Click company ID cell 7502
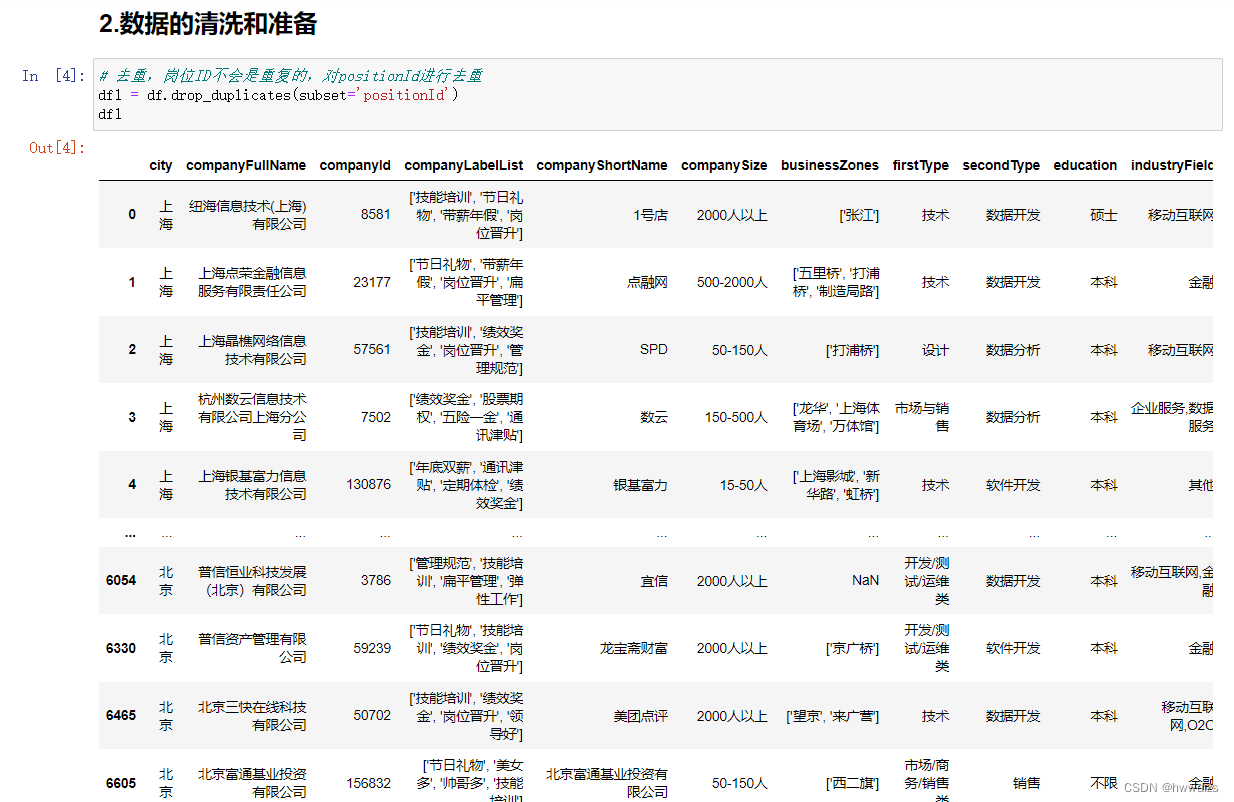The width and height of the screenshot is (1234, 802). tap(376, 417)
